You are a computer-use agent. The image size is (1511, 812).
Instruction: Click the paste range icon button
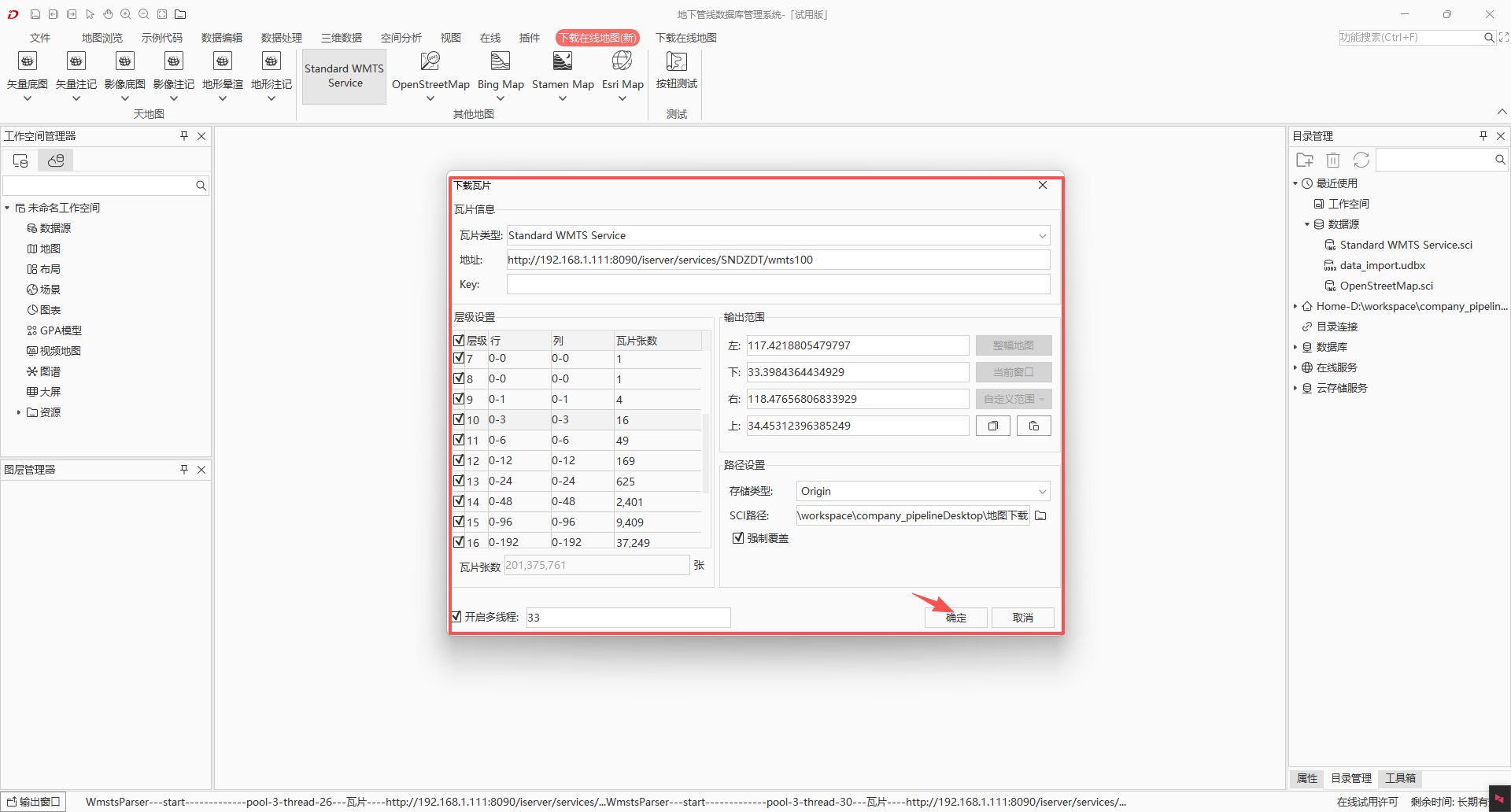coord(1034,426)
